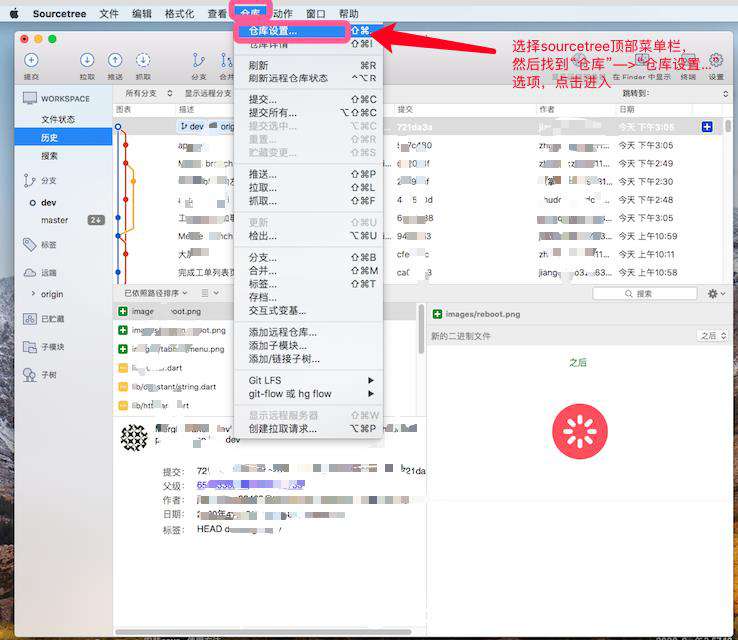Viewport: 738px width, 640px height.
Task: Click the commit list vertical scrollbar
Action: click(x=728, y=126)
